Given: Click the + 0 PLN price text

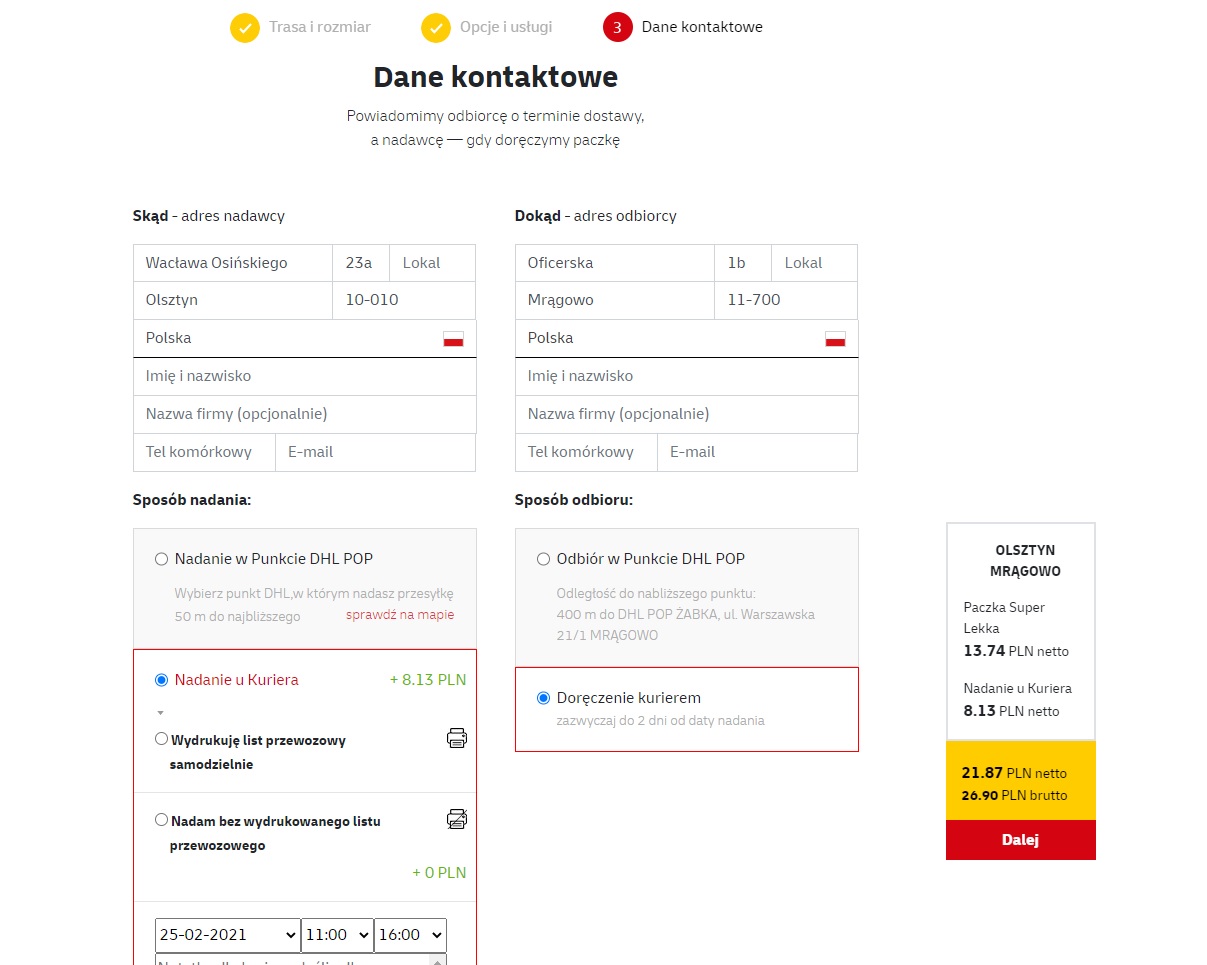Looking at the screenshot, I should pyautogui.click(x=439, y=872).
